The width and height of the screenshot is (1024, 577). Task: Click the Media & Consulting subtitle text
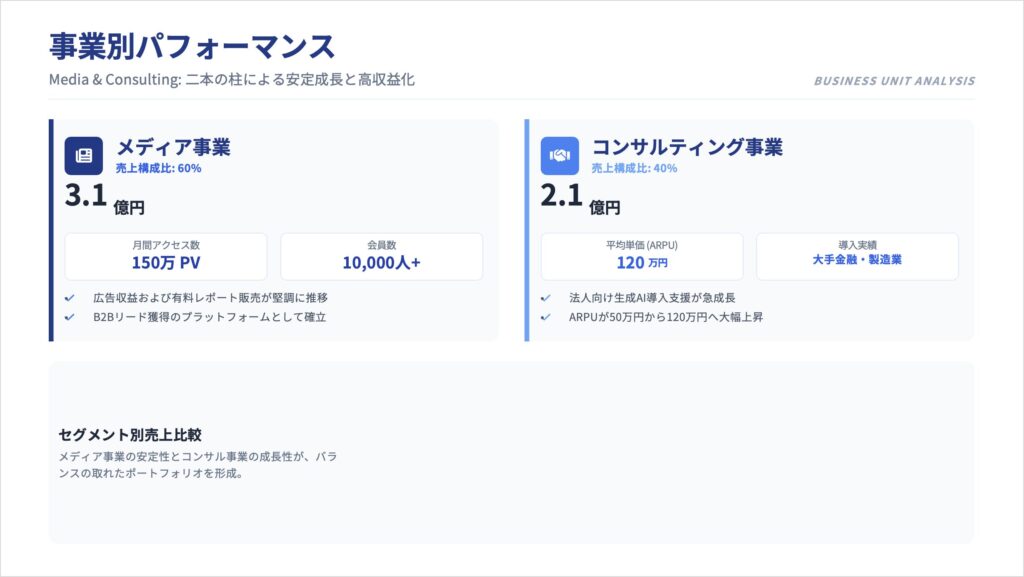[231, 80]
